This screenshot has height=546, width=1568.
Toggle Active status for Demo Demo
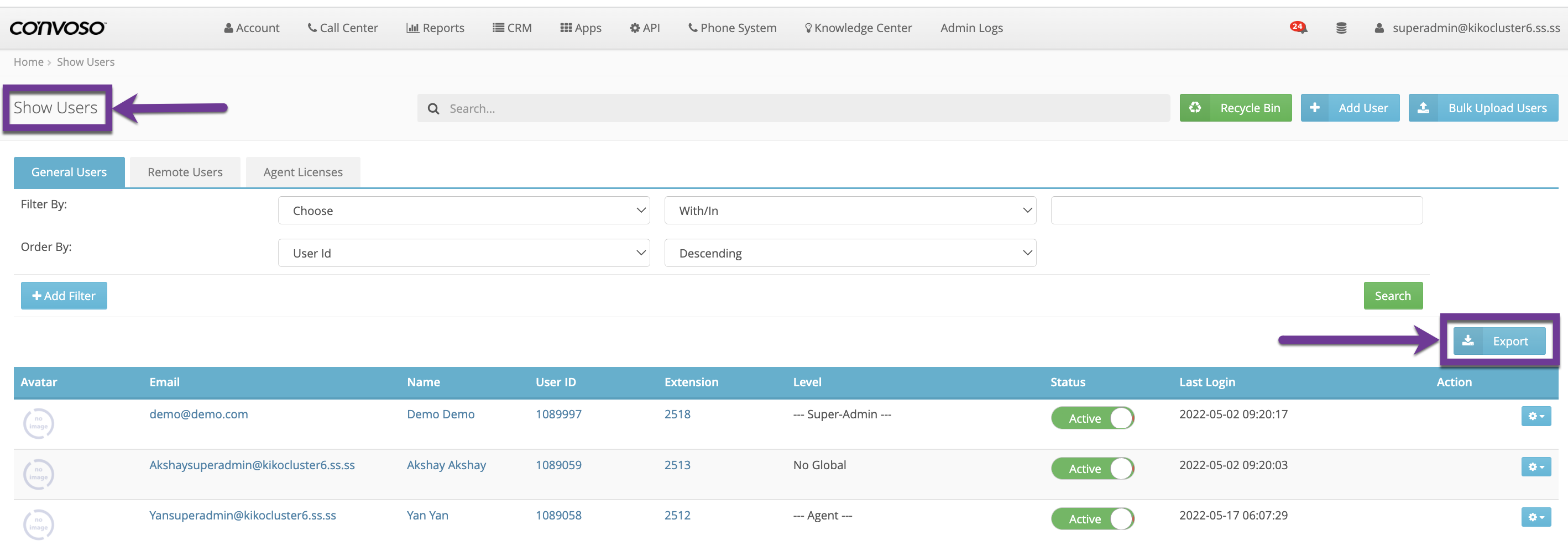pos(1092,418)
